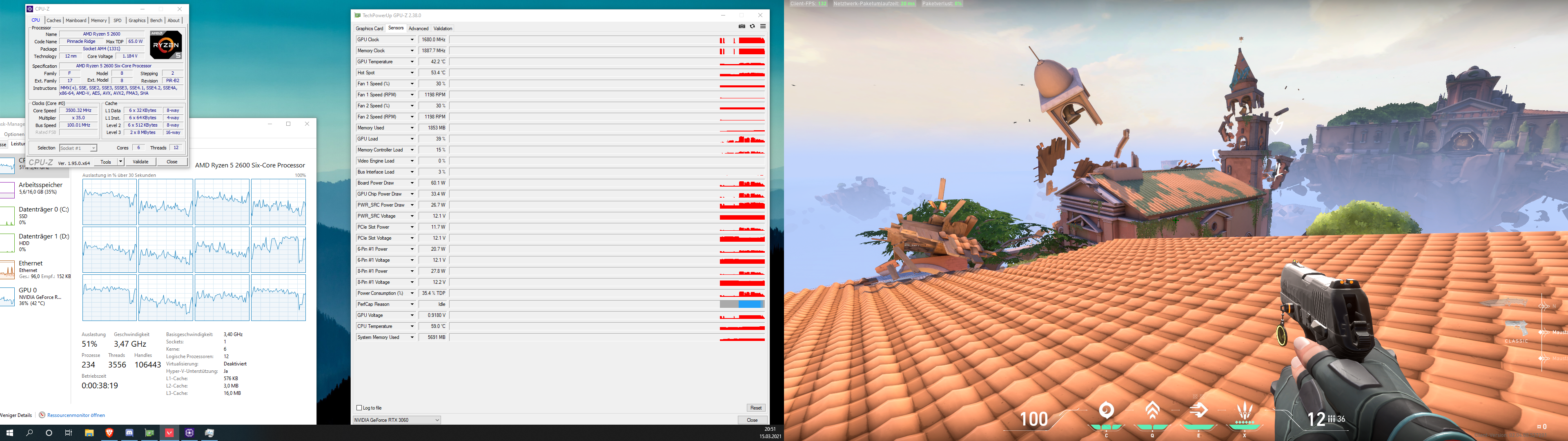The image size is (1568, 441).
Task: Switch to the Memory tab in CPU-Z
Action: 98,20
